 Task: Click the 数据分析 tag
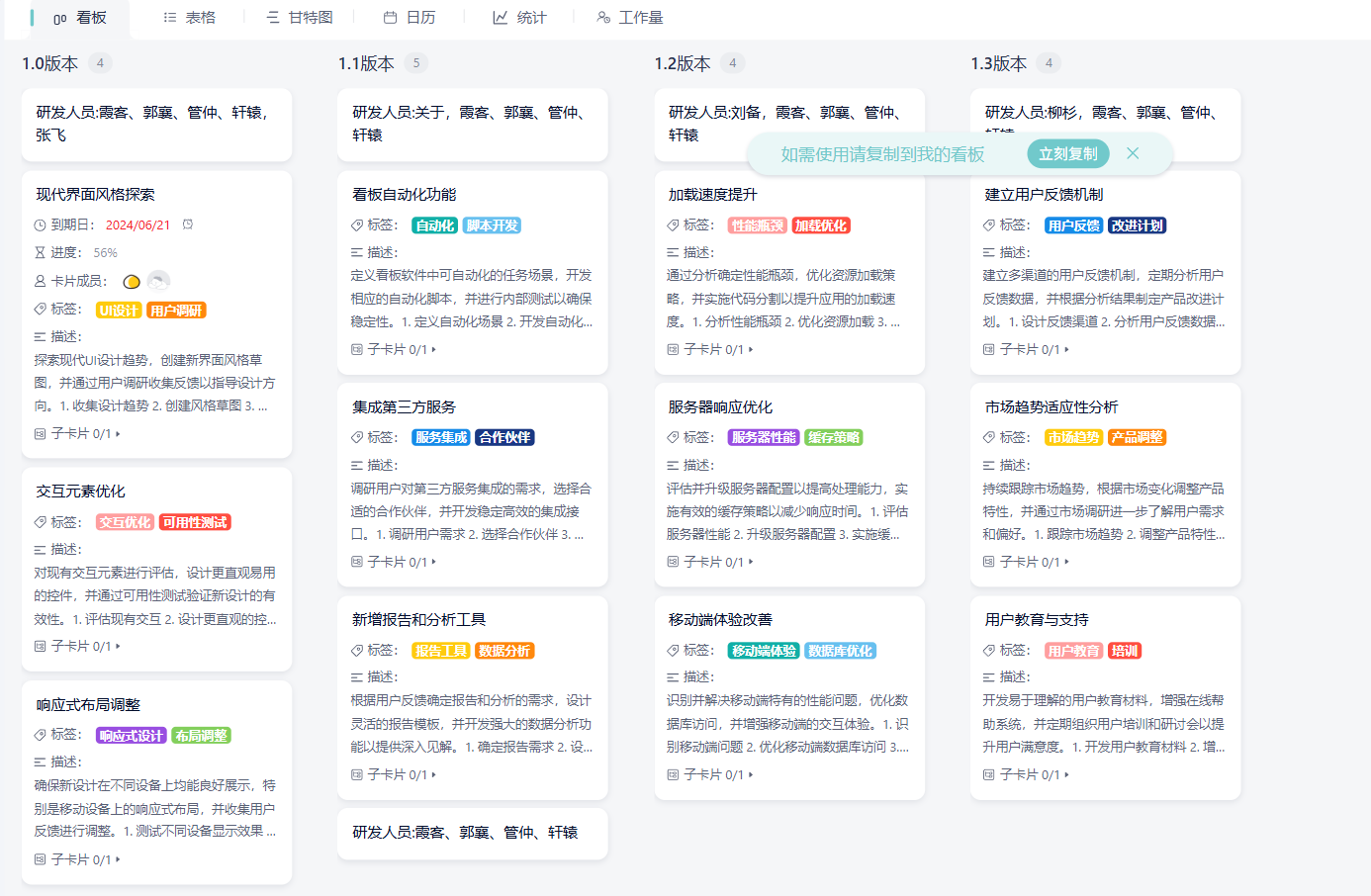click(505, 651)
